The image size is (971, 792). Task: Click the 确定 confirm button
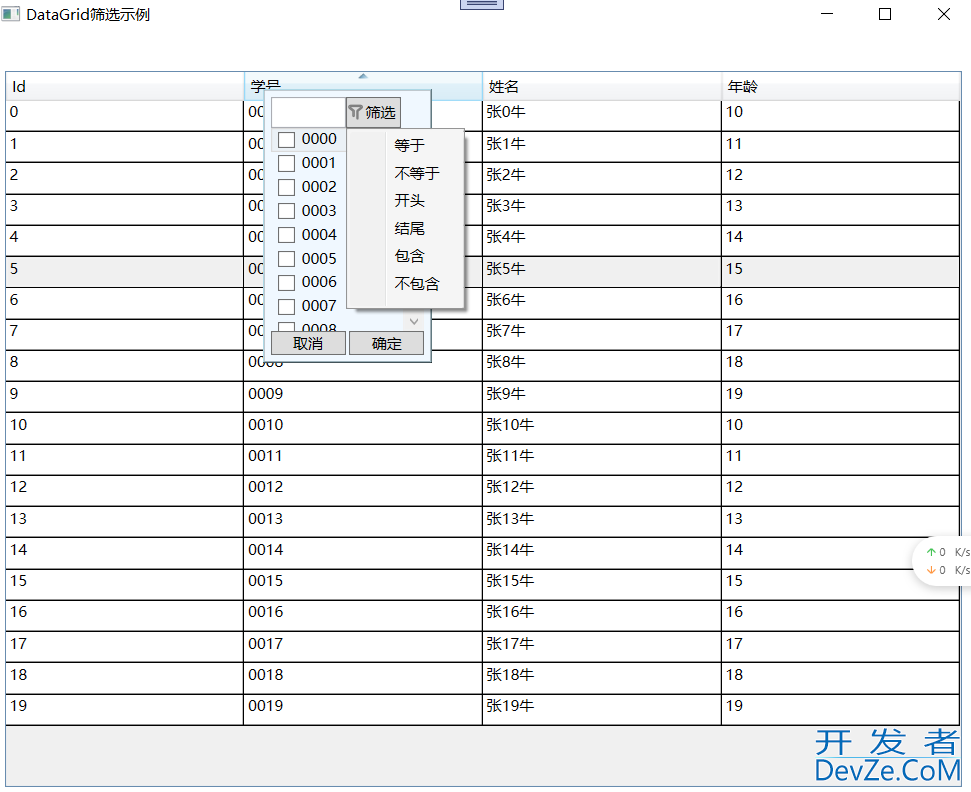[386, 344]
